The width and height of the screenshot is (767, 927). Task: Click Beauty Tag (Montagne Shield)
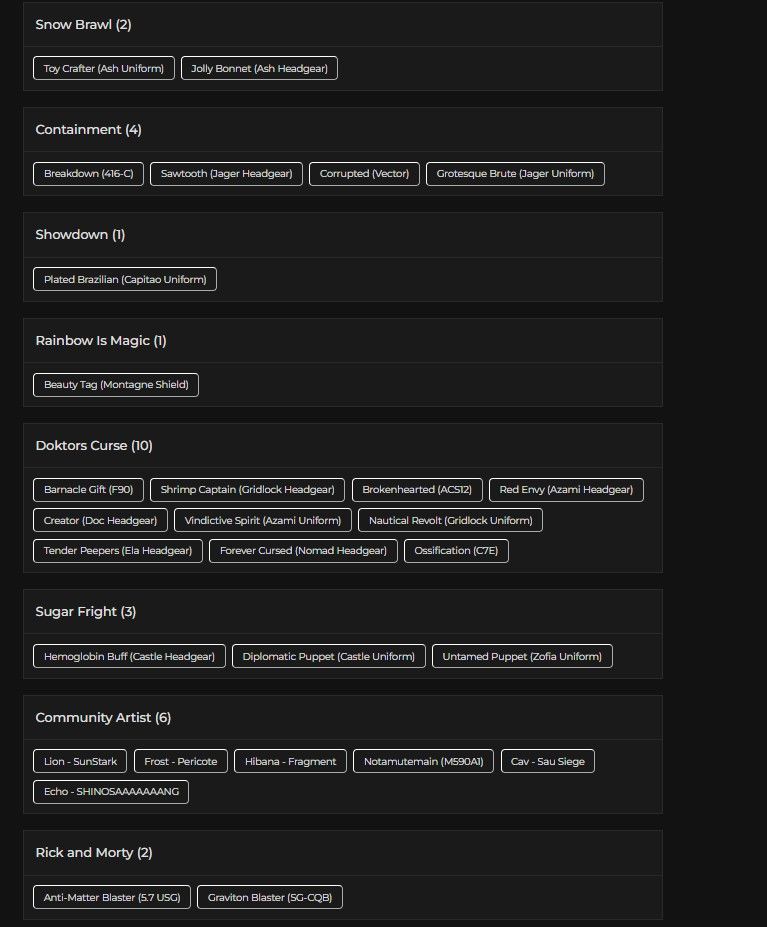coord(116,385)
